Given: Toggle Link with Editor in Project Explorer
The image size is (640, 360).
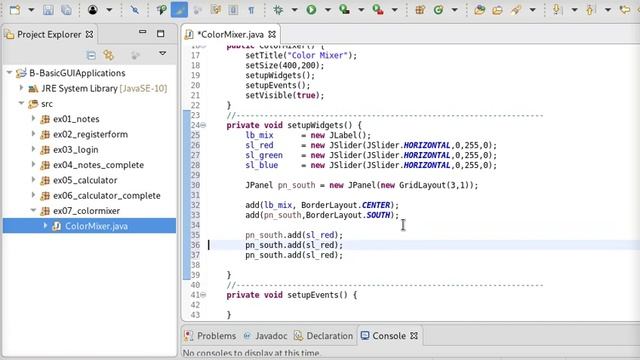Looking at the screenshot, I should pos(109,55).
